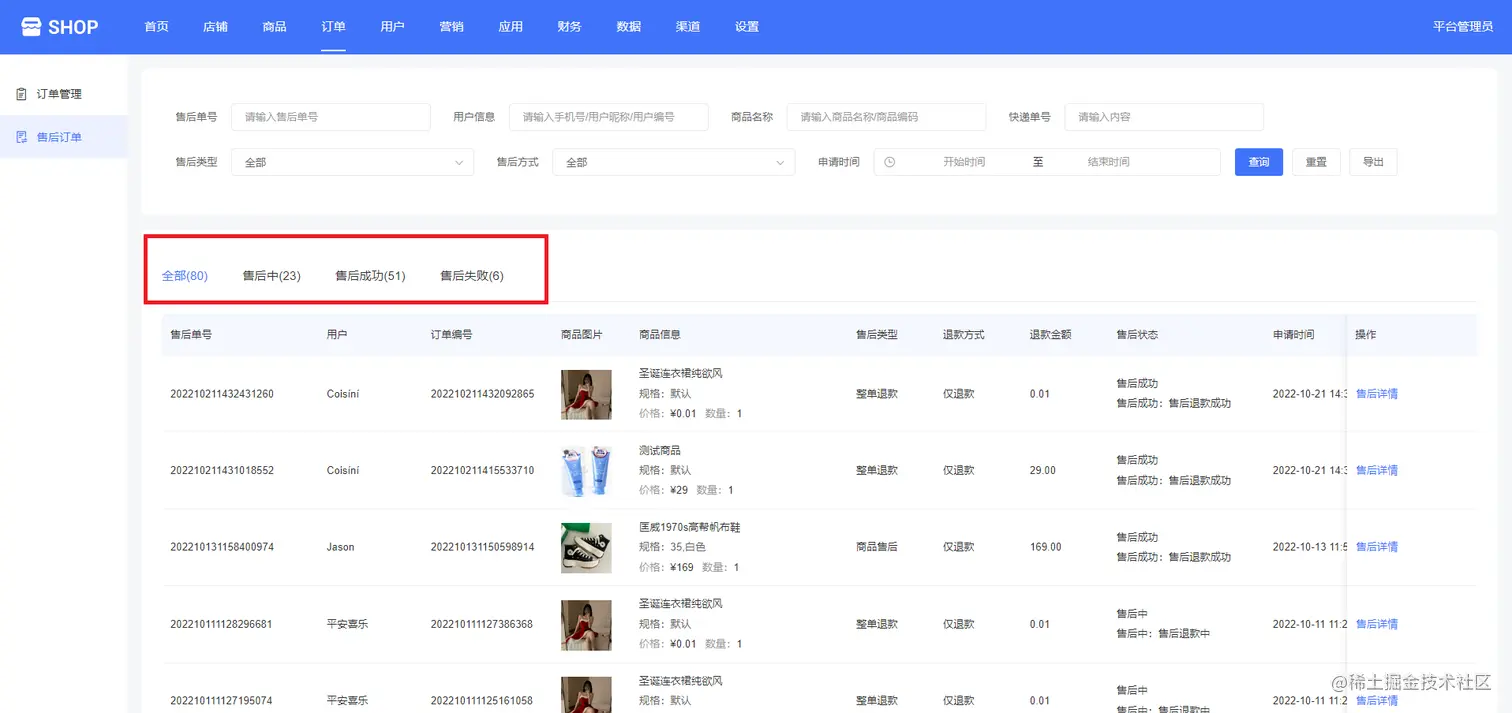Select 售后订单 in the sidebar
The image size is (1512, 713).
coord(63,137)
